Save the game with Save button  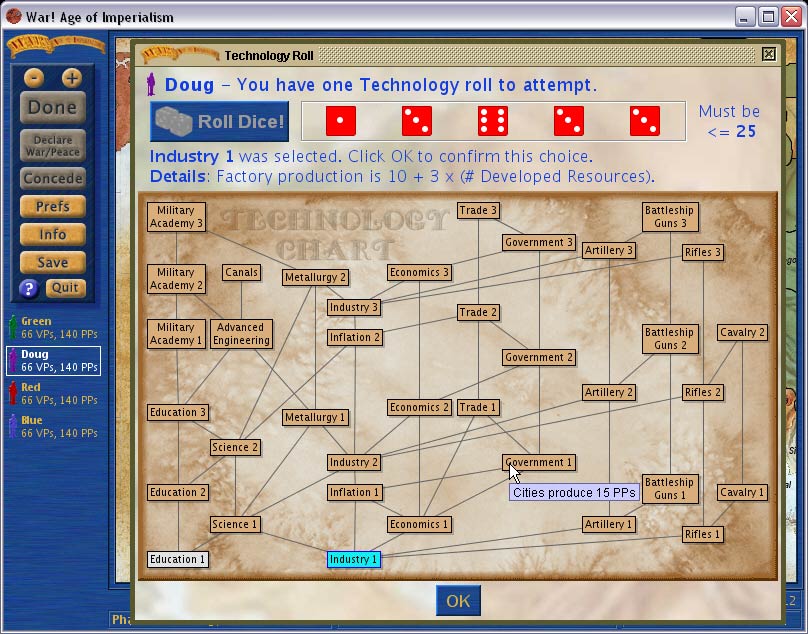[52, 262]
